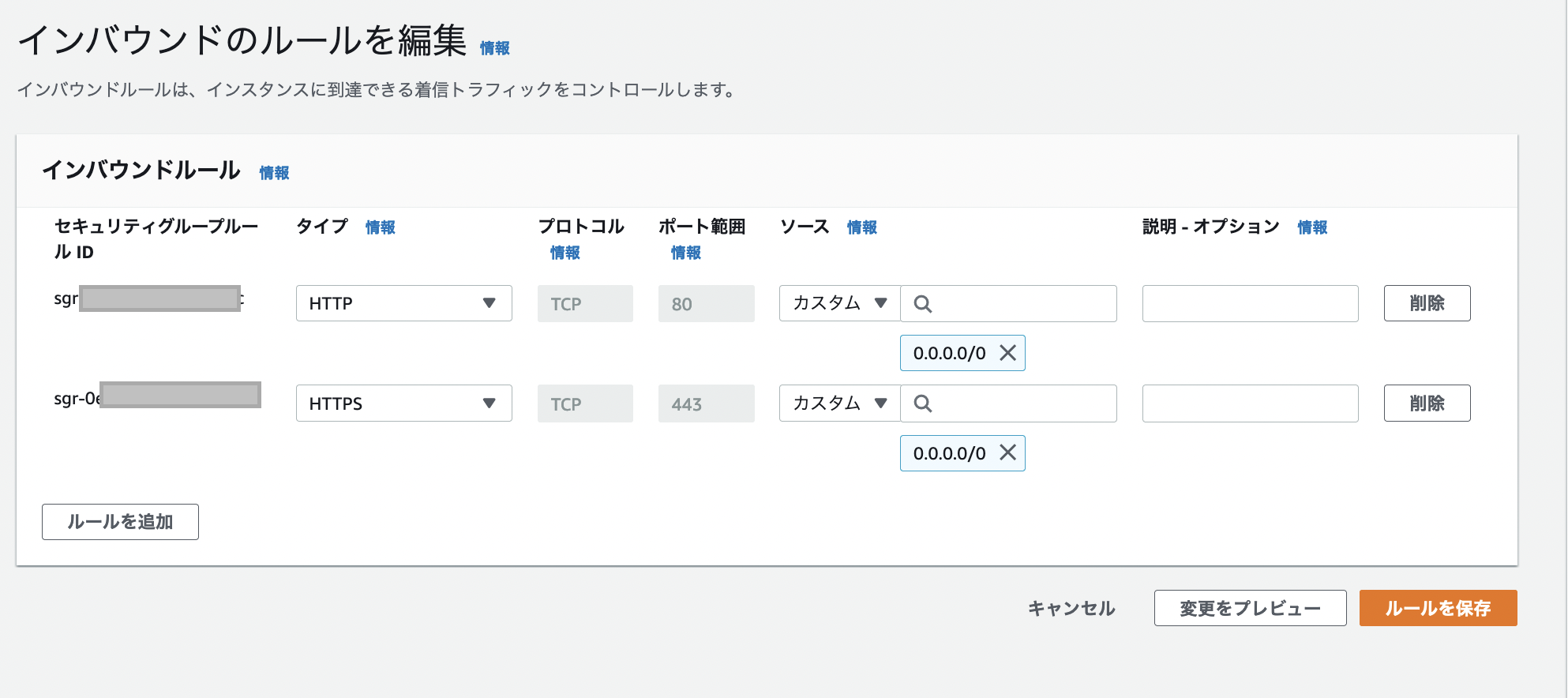Image resolution: width=1568 pixels, height=698 pixels.
Task: Remove 0.0.0.0/0 from the HTTP rule source
Action: pyautogui.click(x=1007, y=353)
